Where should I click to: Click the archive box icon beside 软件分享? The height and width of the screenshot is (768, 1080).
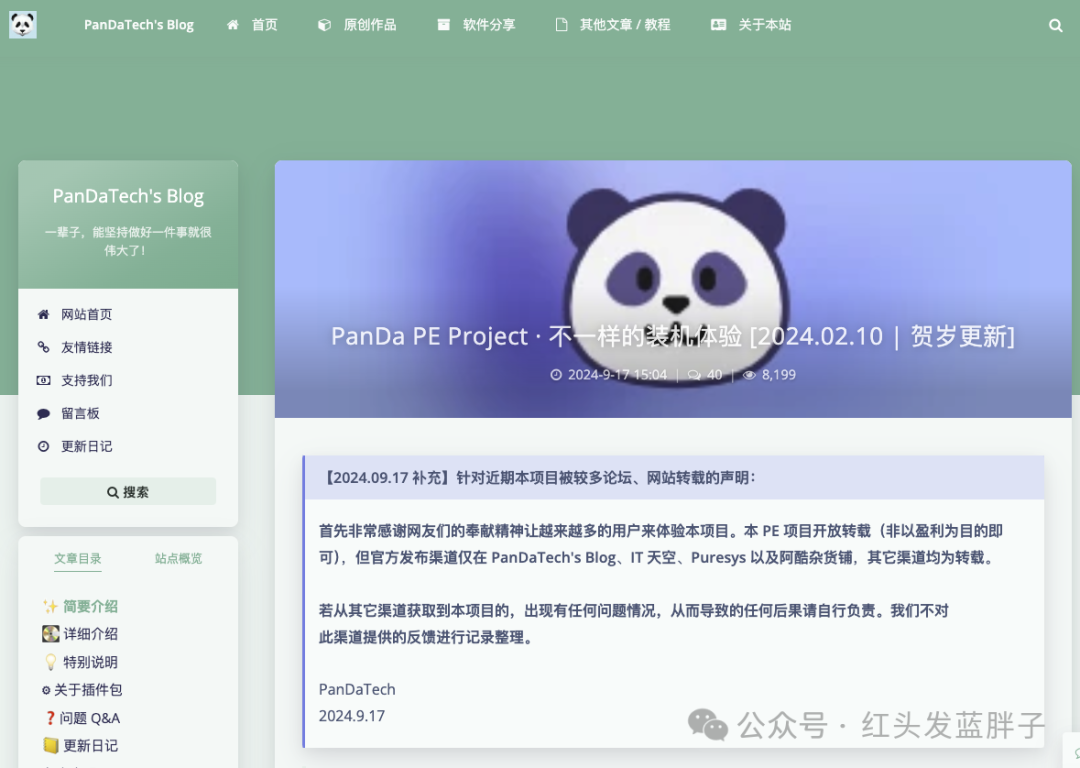click(x=444, y=25)
